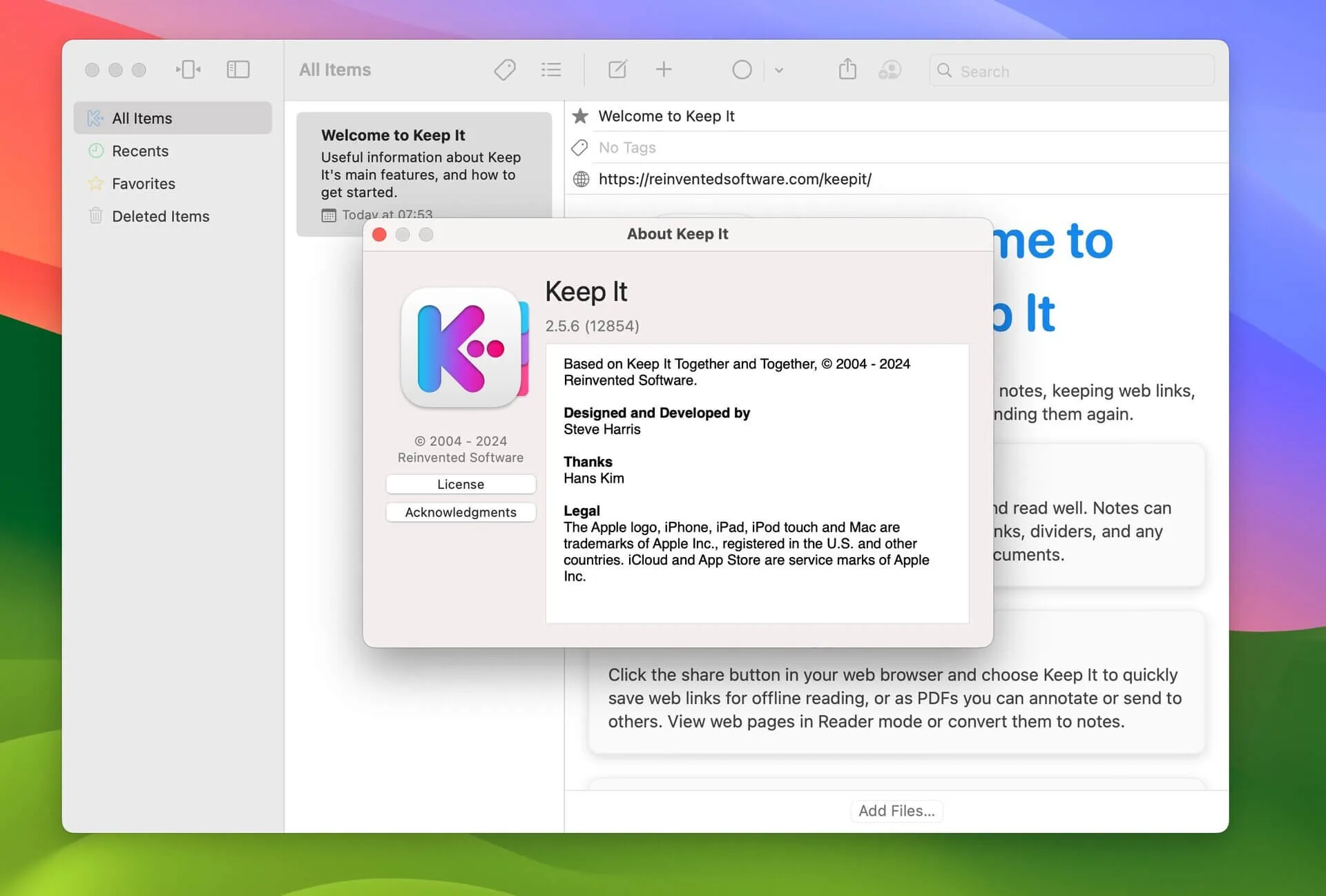
Task: Expand the label dropdown chevron
Action: (x=779, y=70)
